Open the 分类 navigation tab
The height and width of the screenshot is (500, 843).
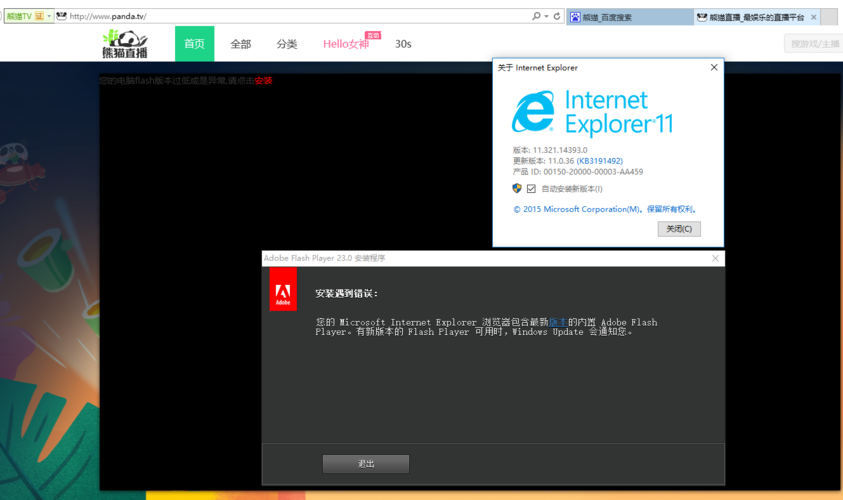[x=287, y=44]
